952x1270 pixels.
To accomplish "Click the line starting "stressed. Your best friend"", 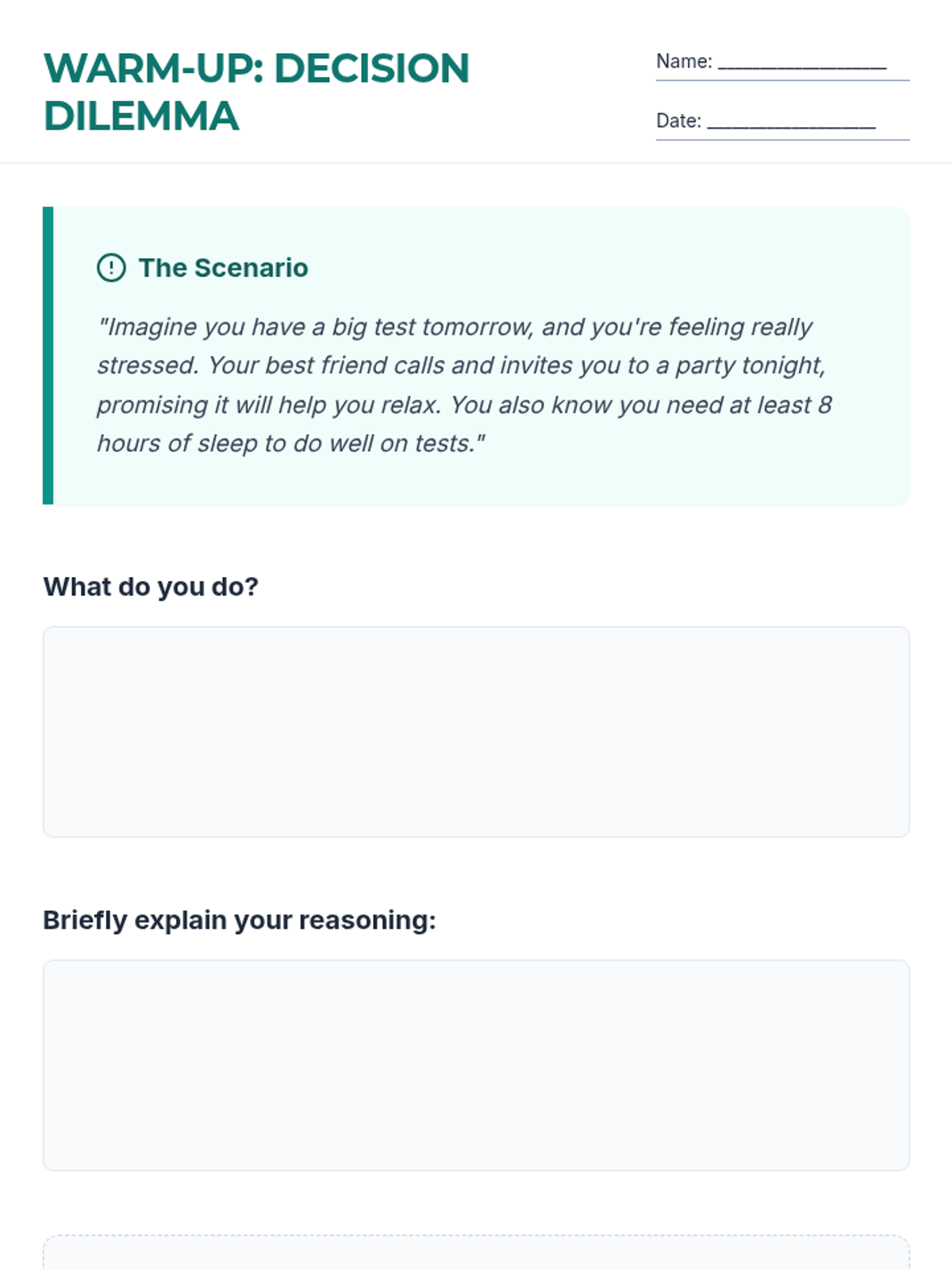I will tap(461, 366).
